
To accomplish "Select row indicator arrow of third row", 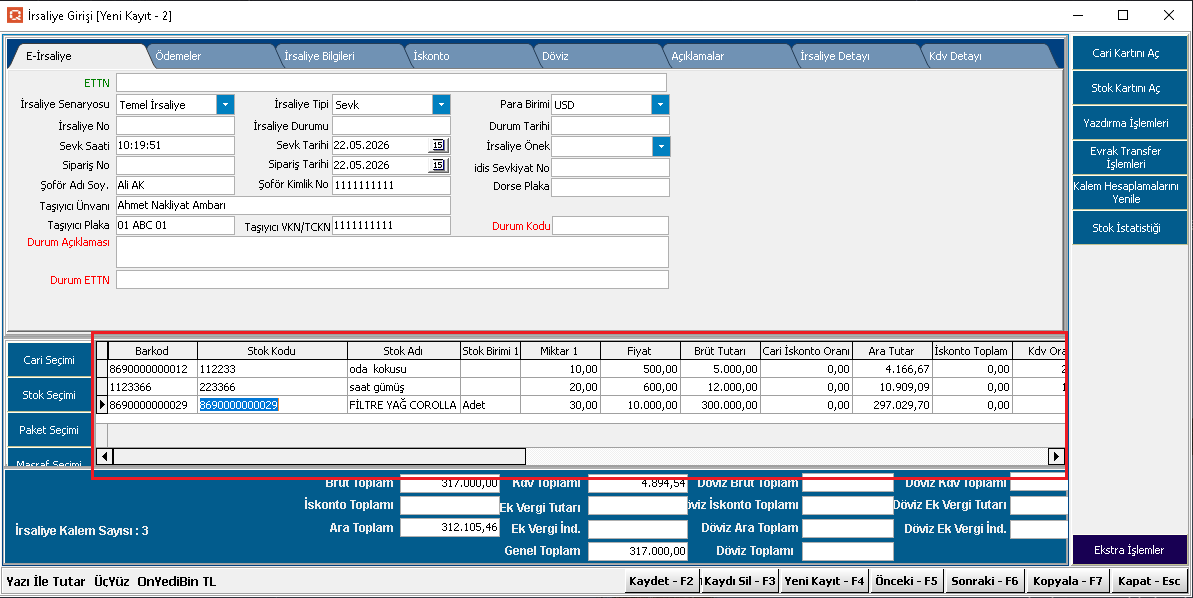I will pos(103,405).
